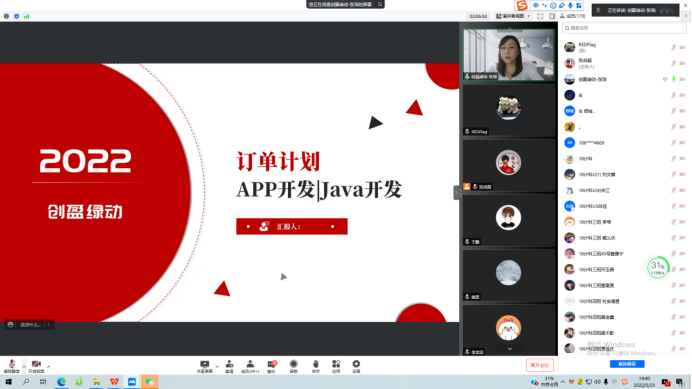Viewport: 692px width, 389px height.
Task: Toggle the side panel layout icon
Action: (552, 16)
